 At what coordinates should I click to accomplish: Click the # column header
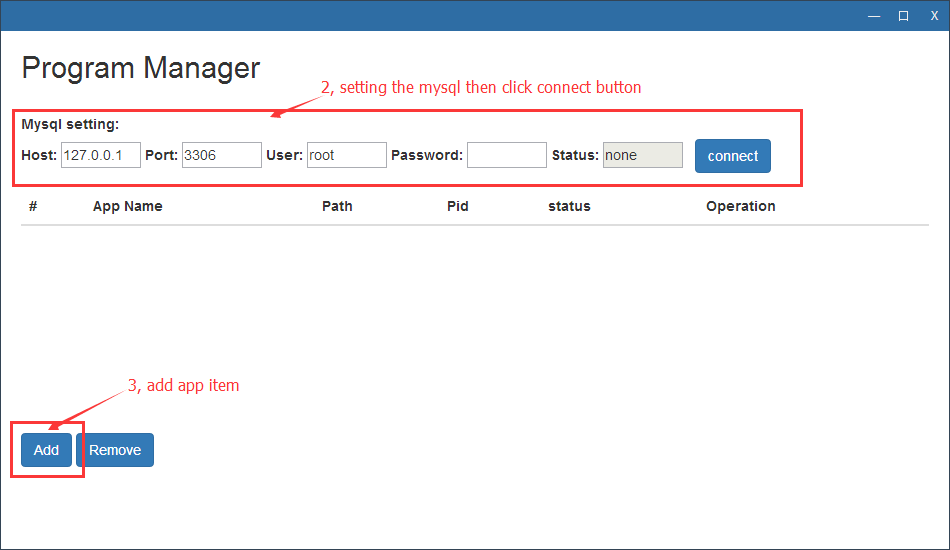(33, 207)
